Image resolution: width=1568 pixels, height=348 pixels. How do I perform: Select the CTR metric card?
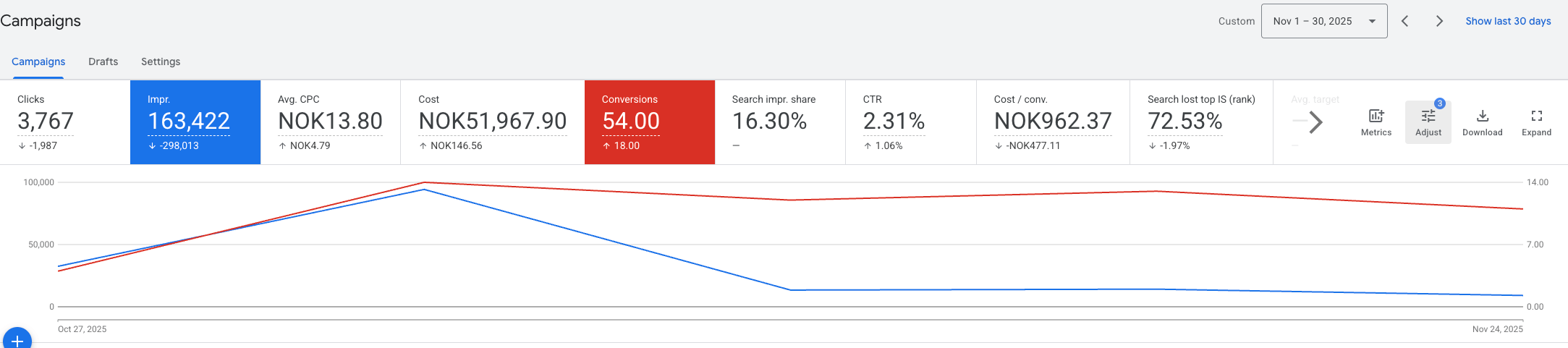click(911, 122)
